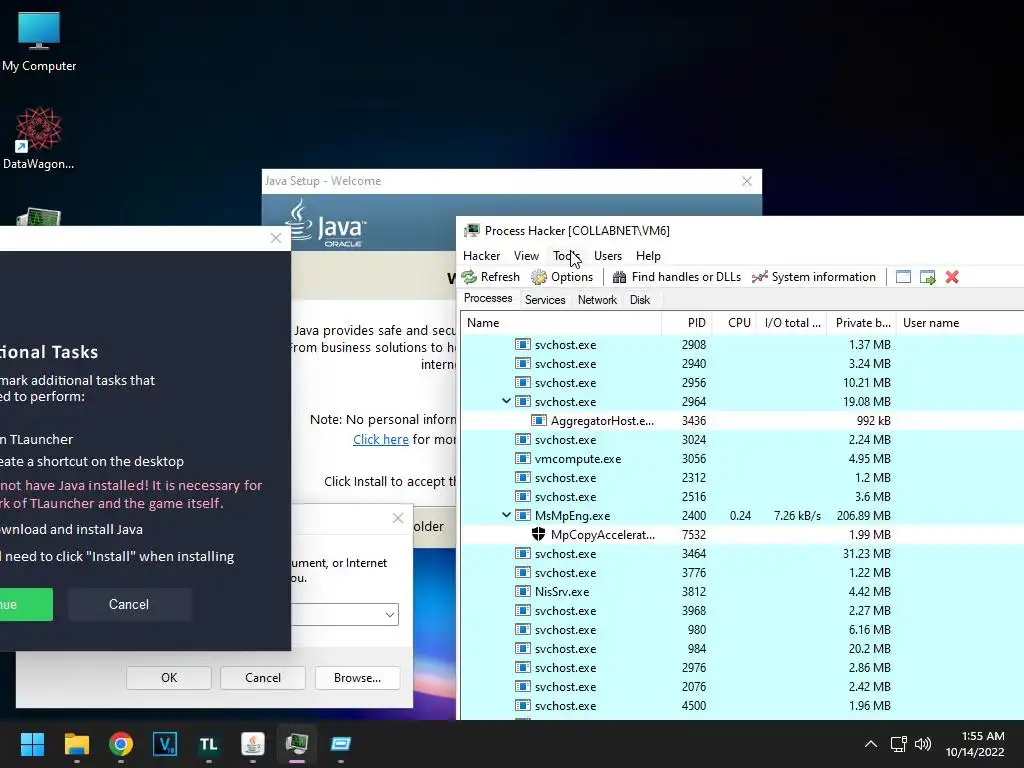Click the Java installer taskbar icon

click(253, 744)
